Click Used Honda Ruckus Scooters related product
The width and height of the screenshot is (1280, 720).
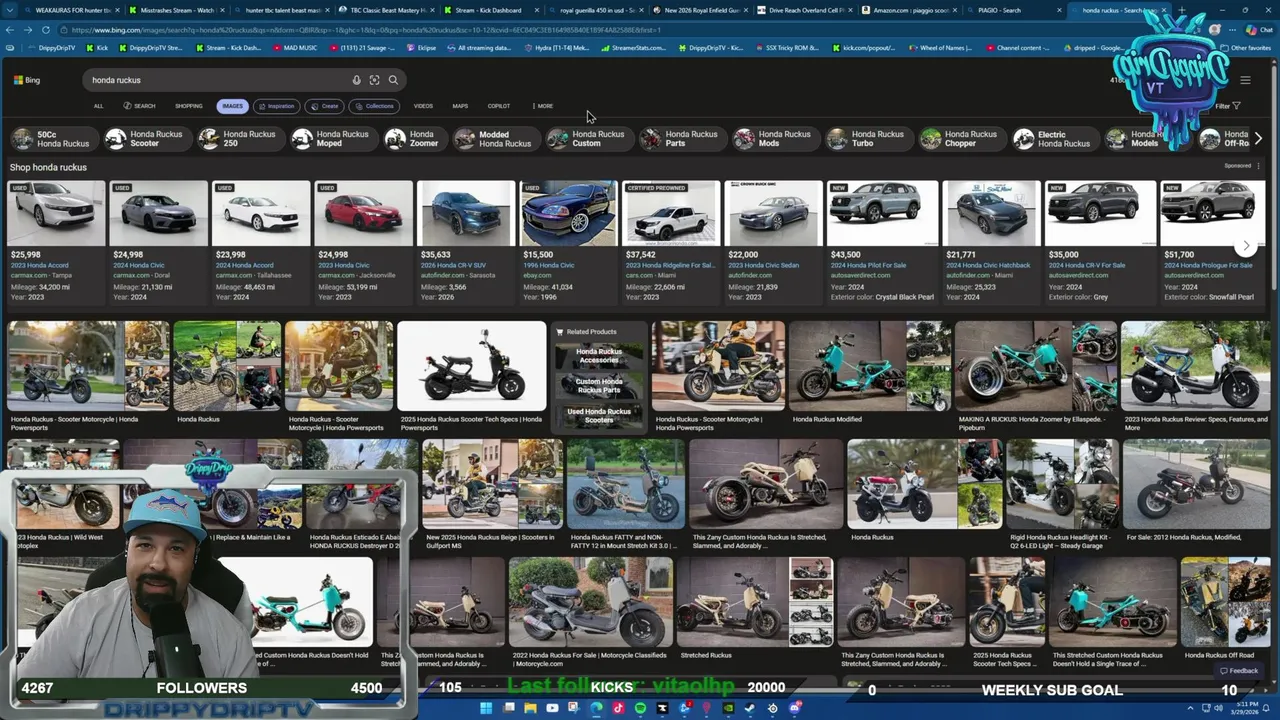coord(599,415)
